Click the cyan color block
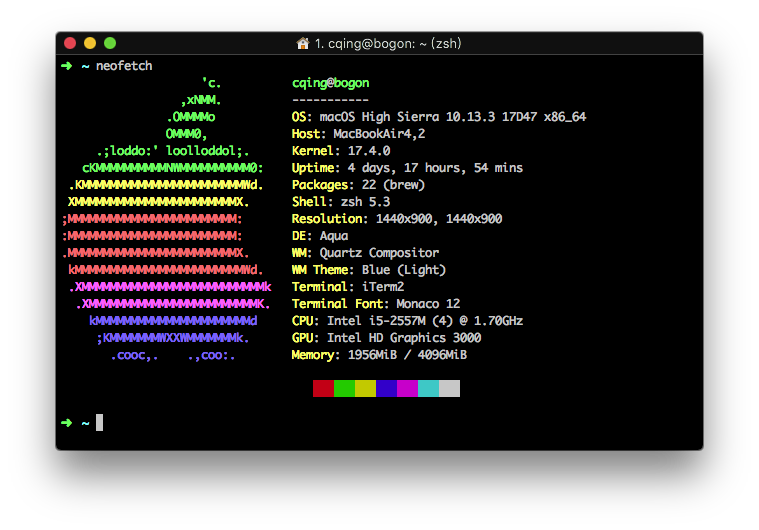759x530 pixels. (x=428, y=389)
